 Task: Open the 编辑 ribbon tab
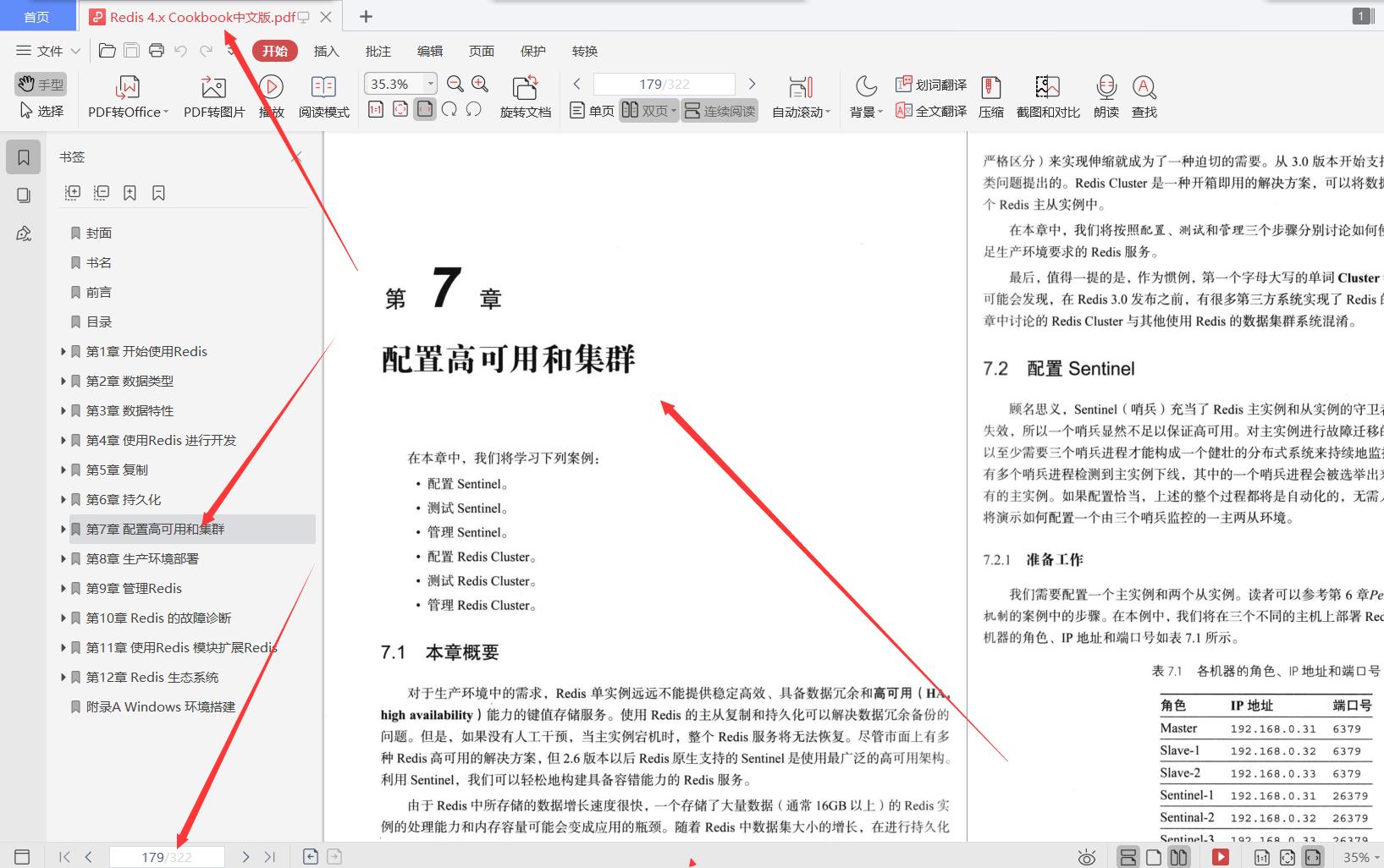[x=430, y=51]
